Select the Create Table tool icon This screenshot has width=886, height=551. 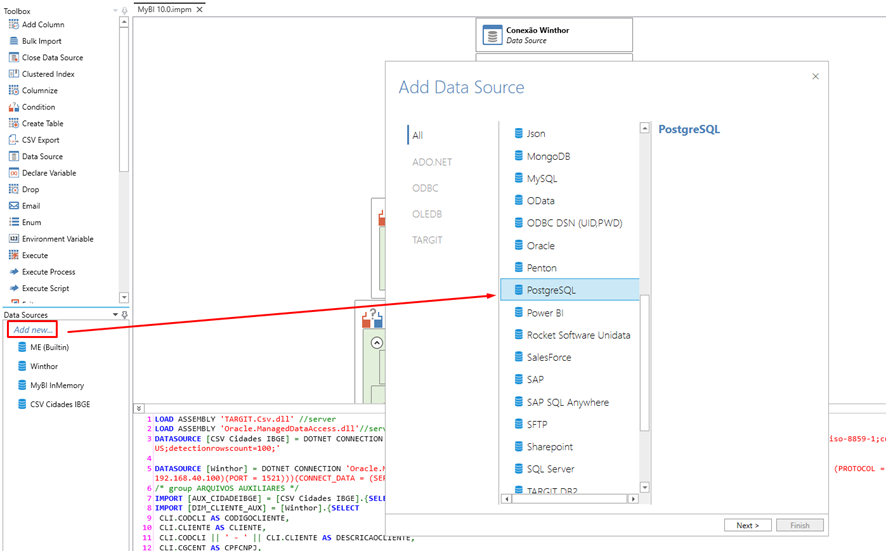14,123
